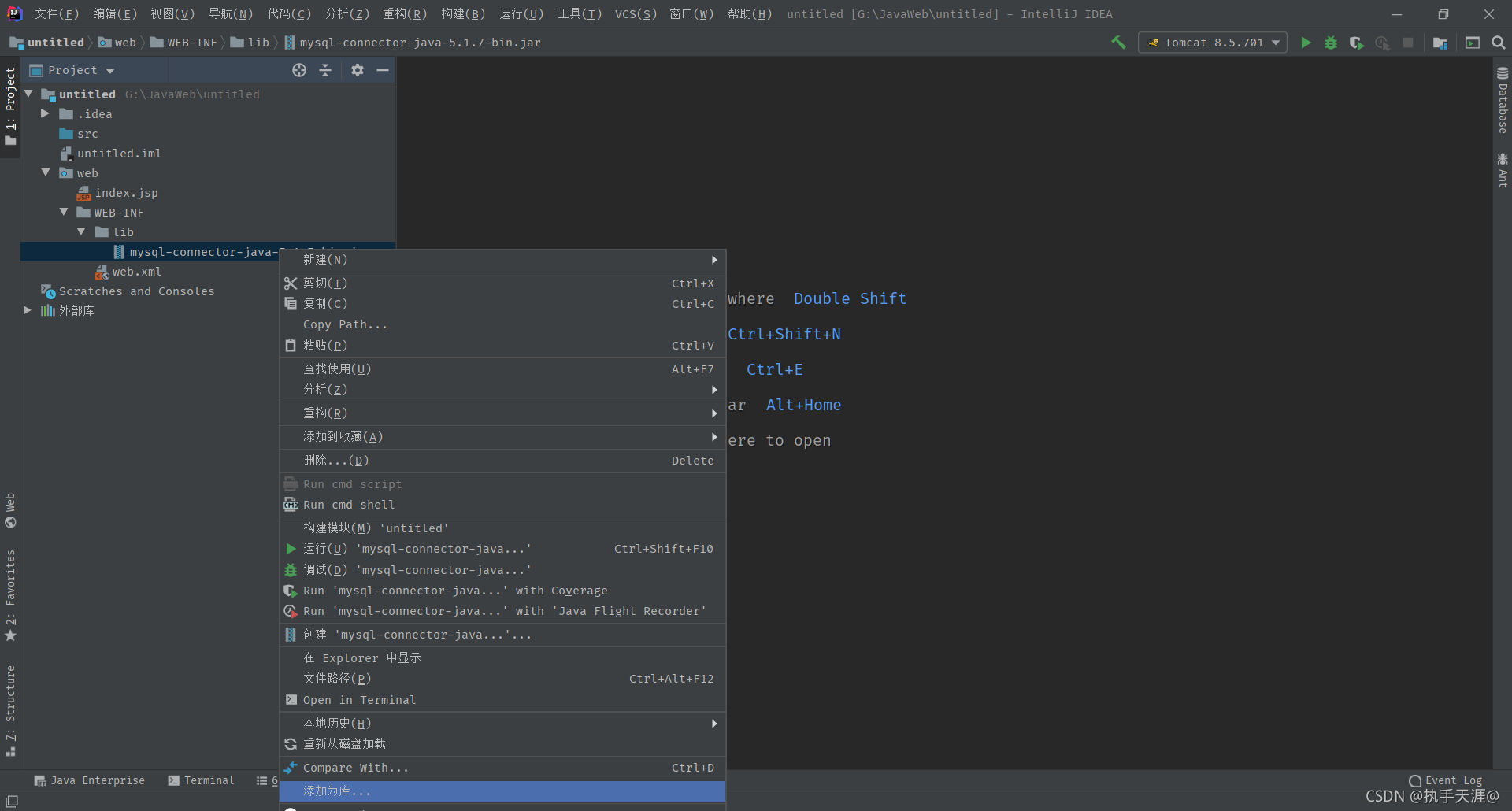Select untitled.iml in the project tree

pos(119,154)
